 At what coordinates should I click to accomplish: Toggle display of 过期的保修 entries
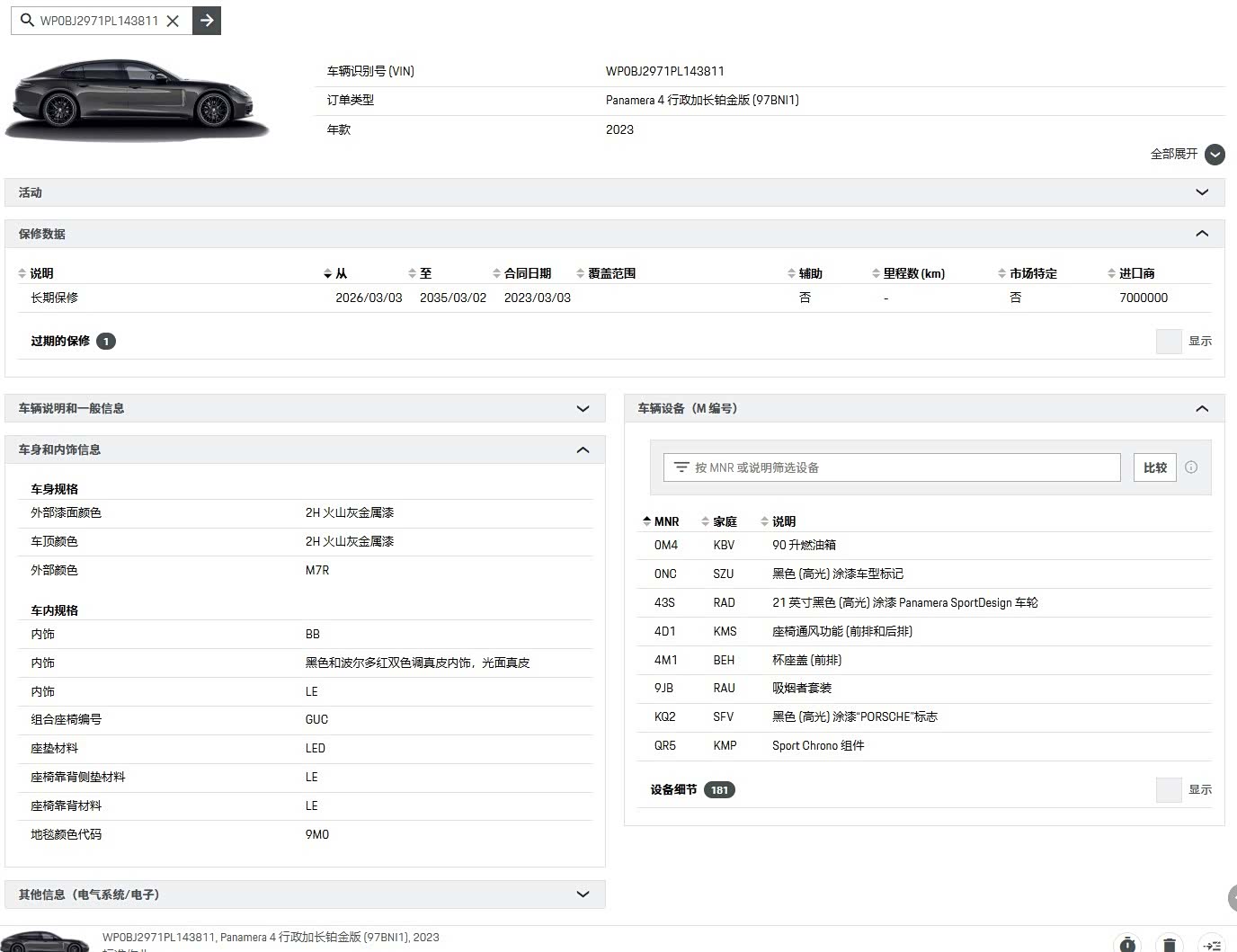tap(1169, 342)
